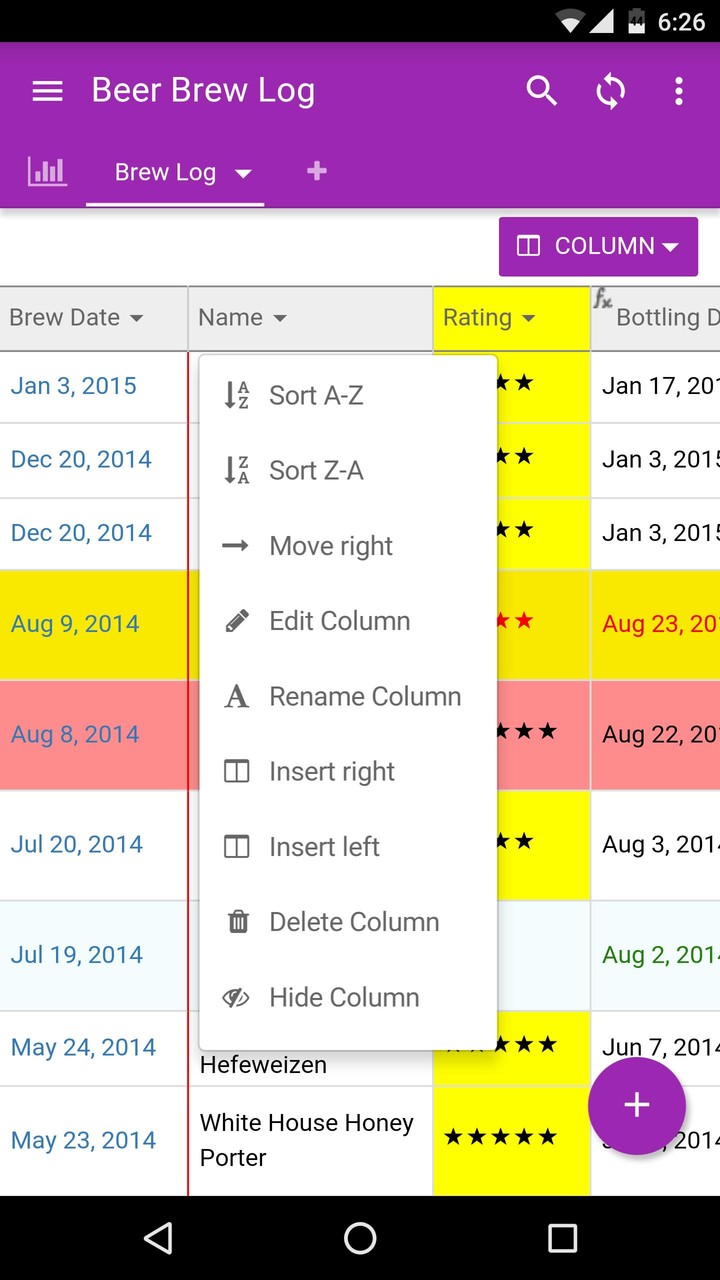Expand the Brew Log tab dropdown arrow

pyautogui.click(x=243, y=173)
